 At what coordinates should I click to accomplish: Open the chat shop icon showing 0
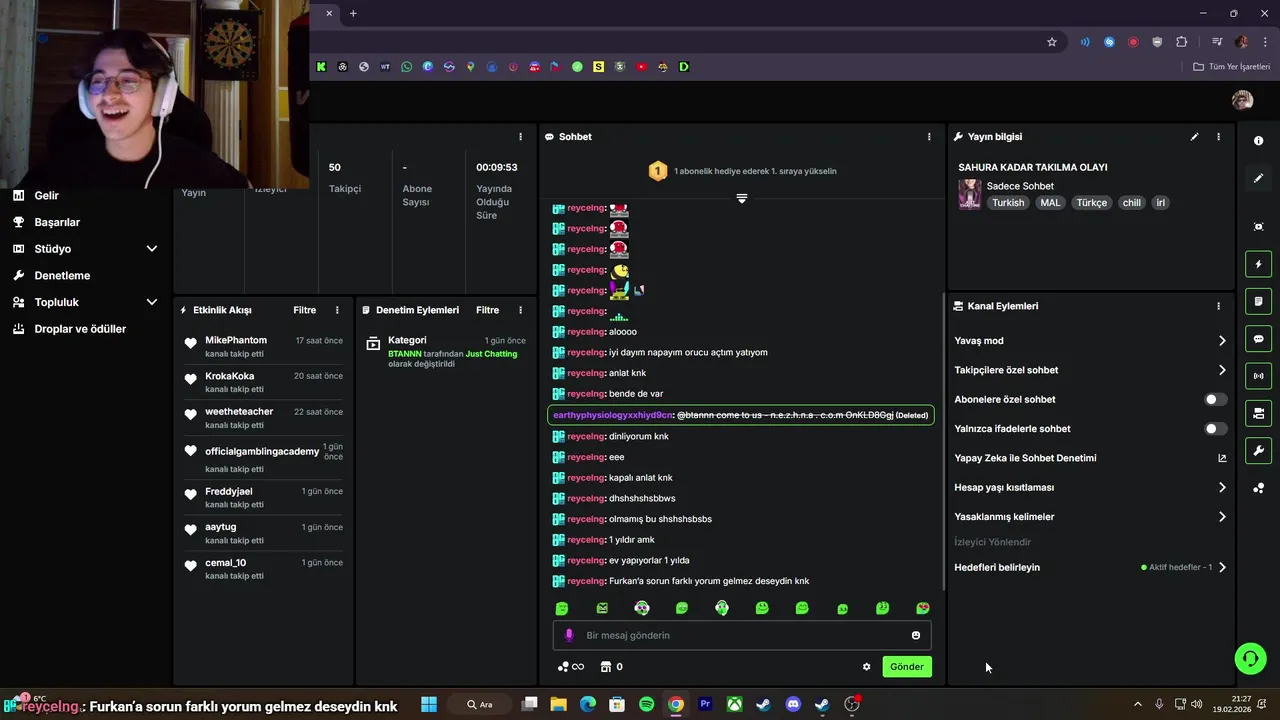click(x=612, y=667)
